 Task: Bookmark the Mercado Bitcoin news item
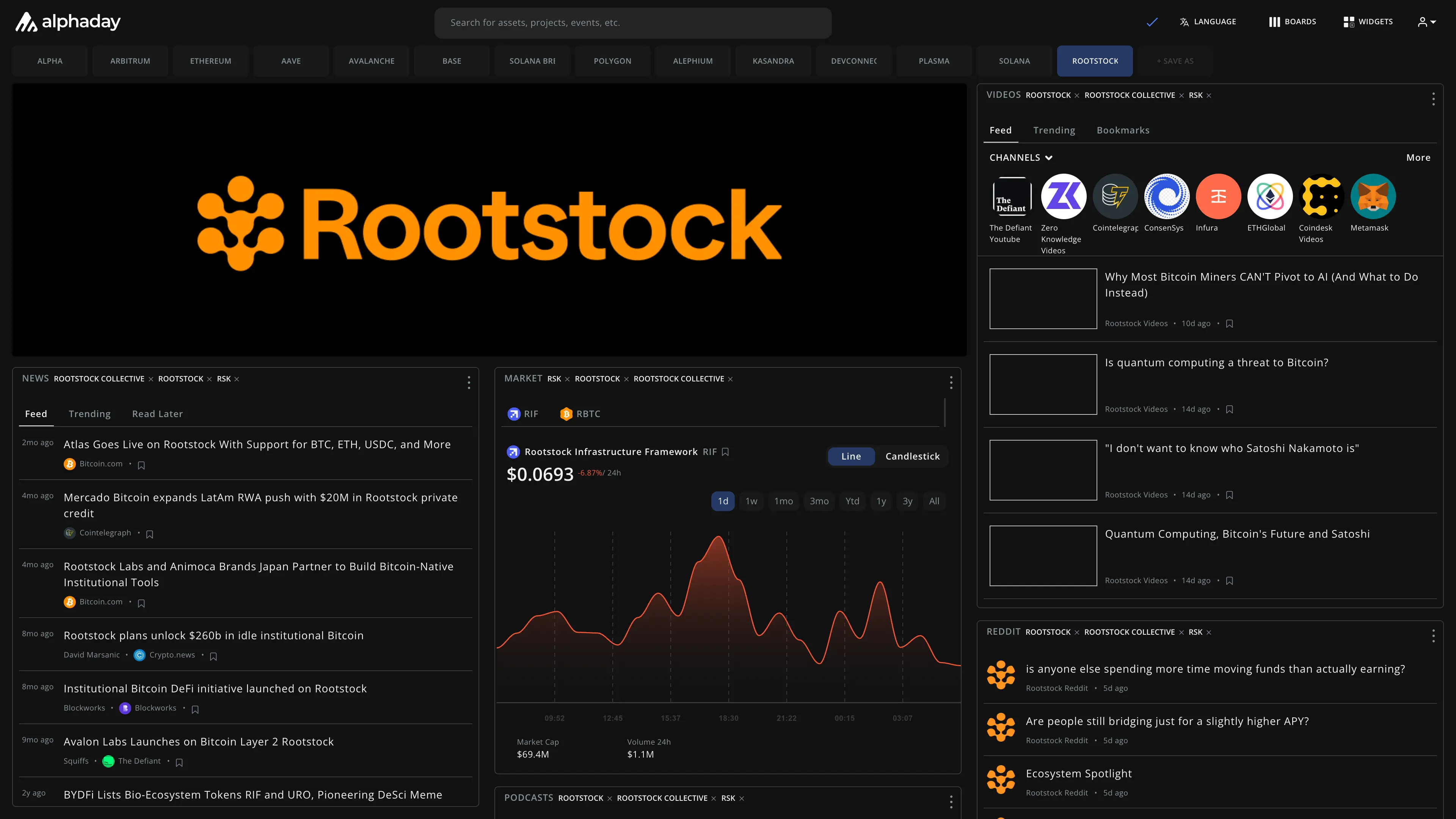click(x=150, y=534)
